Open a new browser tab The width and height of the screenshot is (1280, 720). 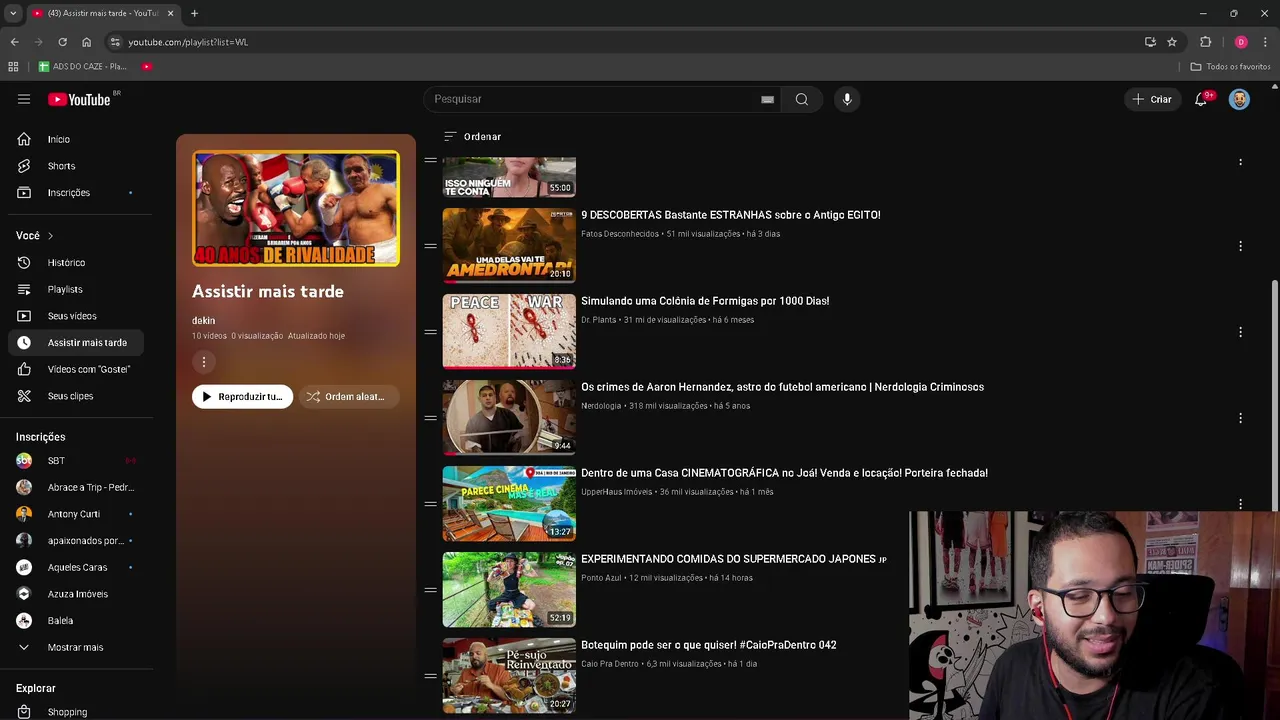pyautogui.click(x=194, y=13)
